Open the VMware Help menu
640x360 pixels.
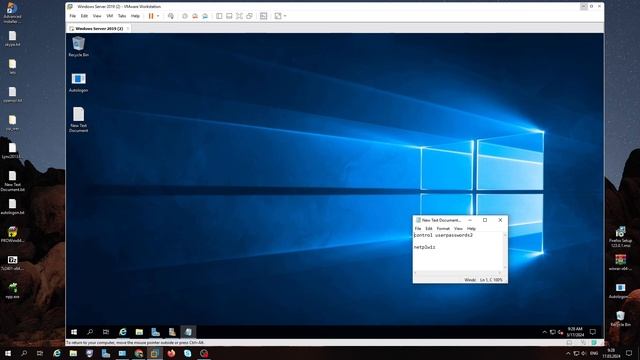135,16
